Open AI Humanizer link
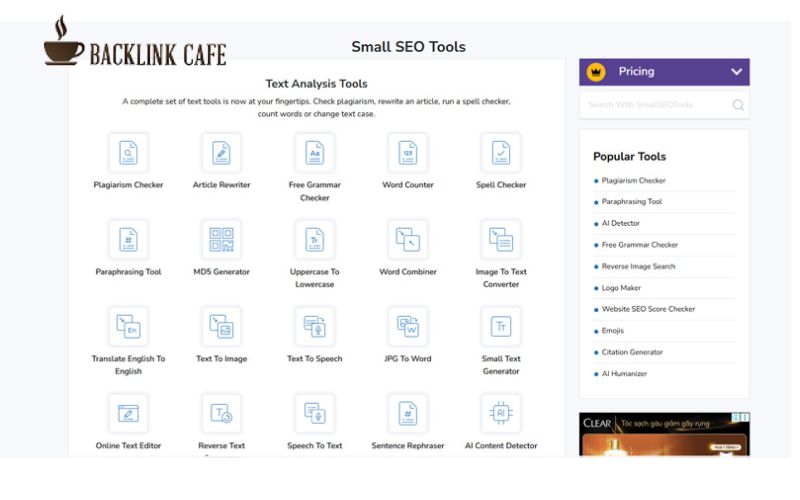 [624, 373]
